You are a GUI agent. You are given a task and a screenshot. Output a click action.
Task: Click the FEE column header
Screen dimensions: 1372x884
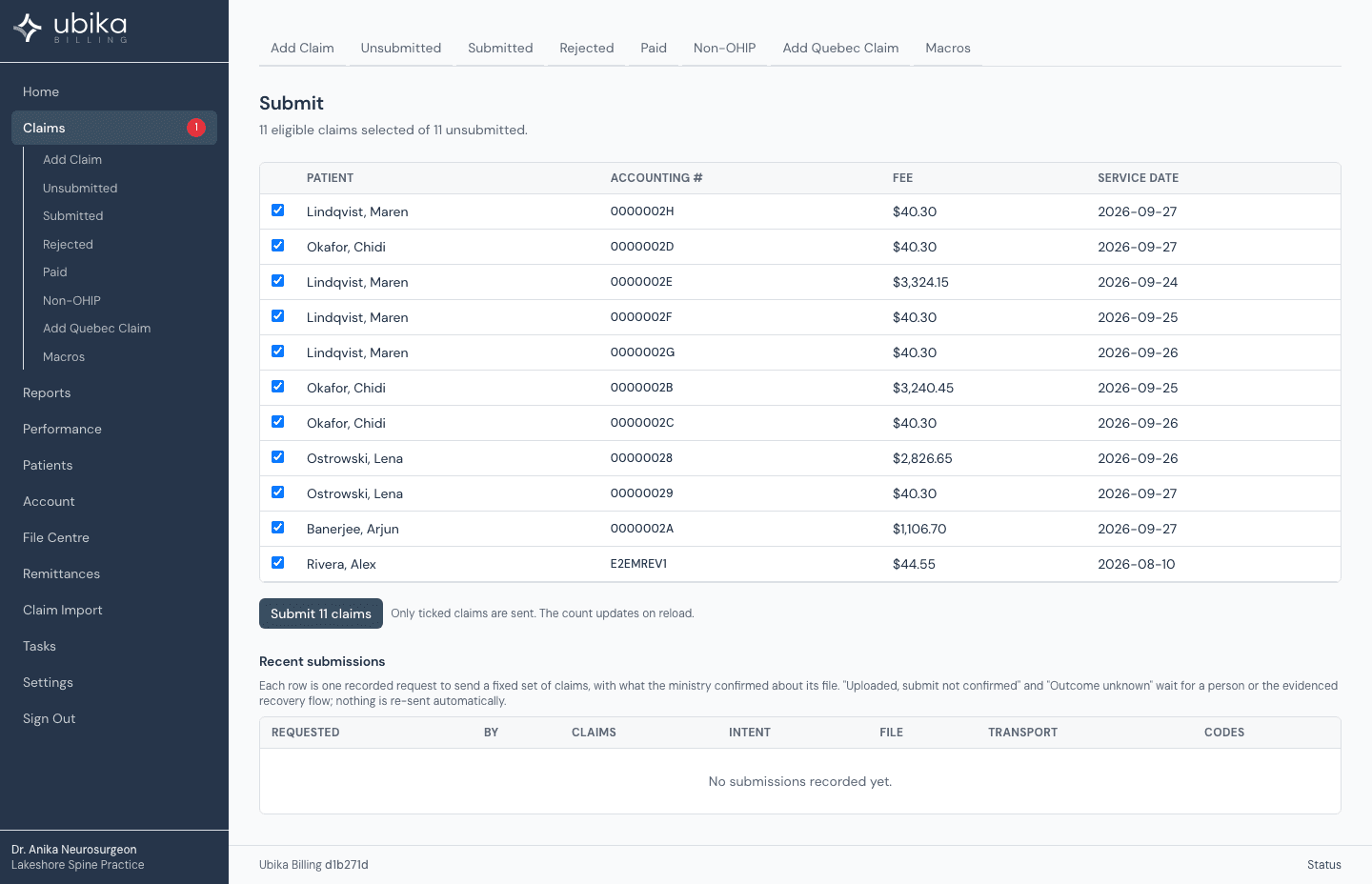pos(902,178)
